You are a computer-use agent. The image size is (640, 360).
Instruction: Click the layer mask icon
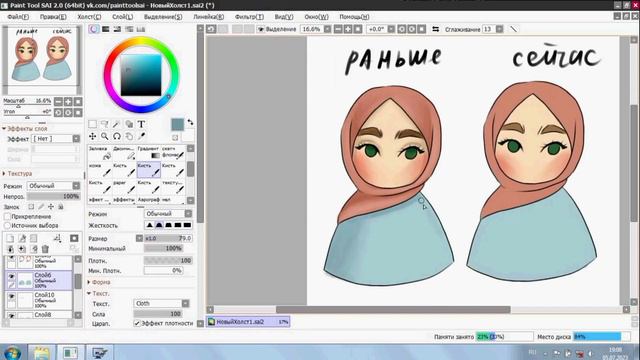coord(74,238)
